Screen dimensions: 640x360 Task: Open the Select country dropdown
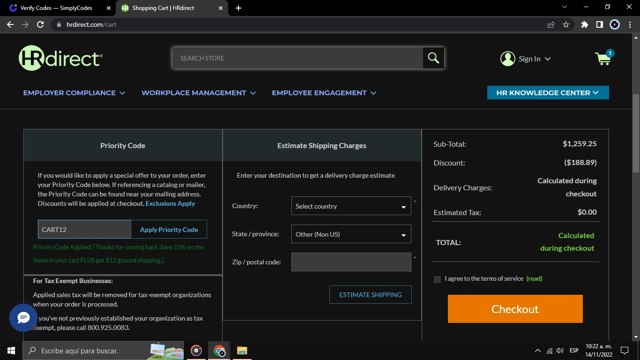[351, 206]
